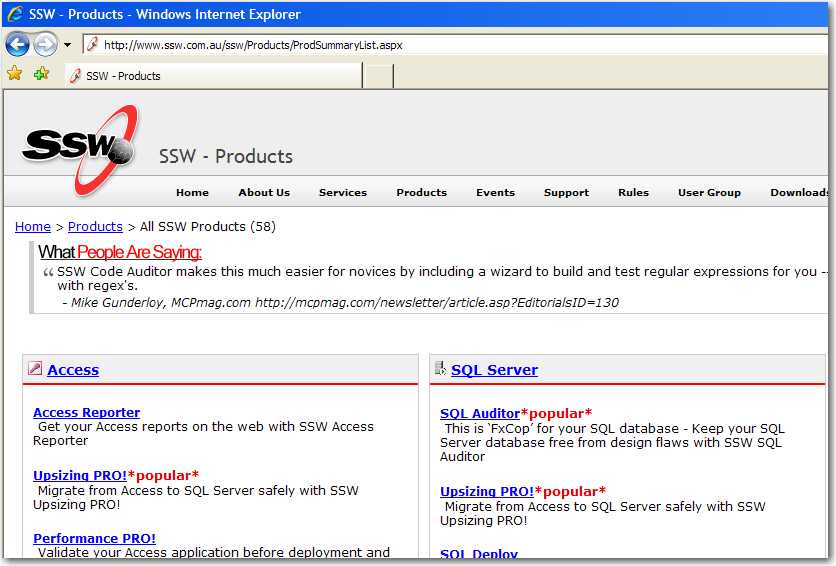Image resolution: width=836 pixels, height=566 pixels.
Task: Click the Add to Favorites icon
Action: (41, 74)
